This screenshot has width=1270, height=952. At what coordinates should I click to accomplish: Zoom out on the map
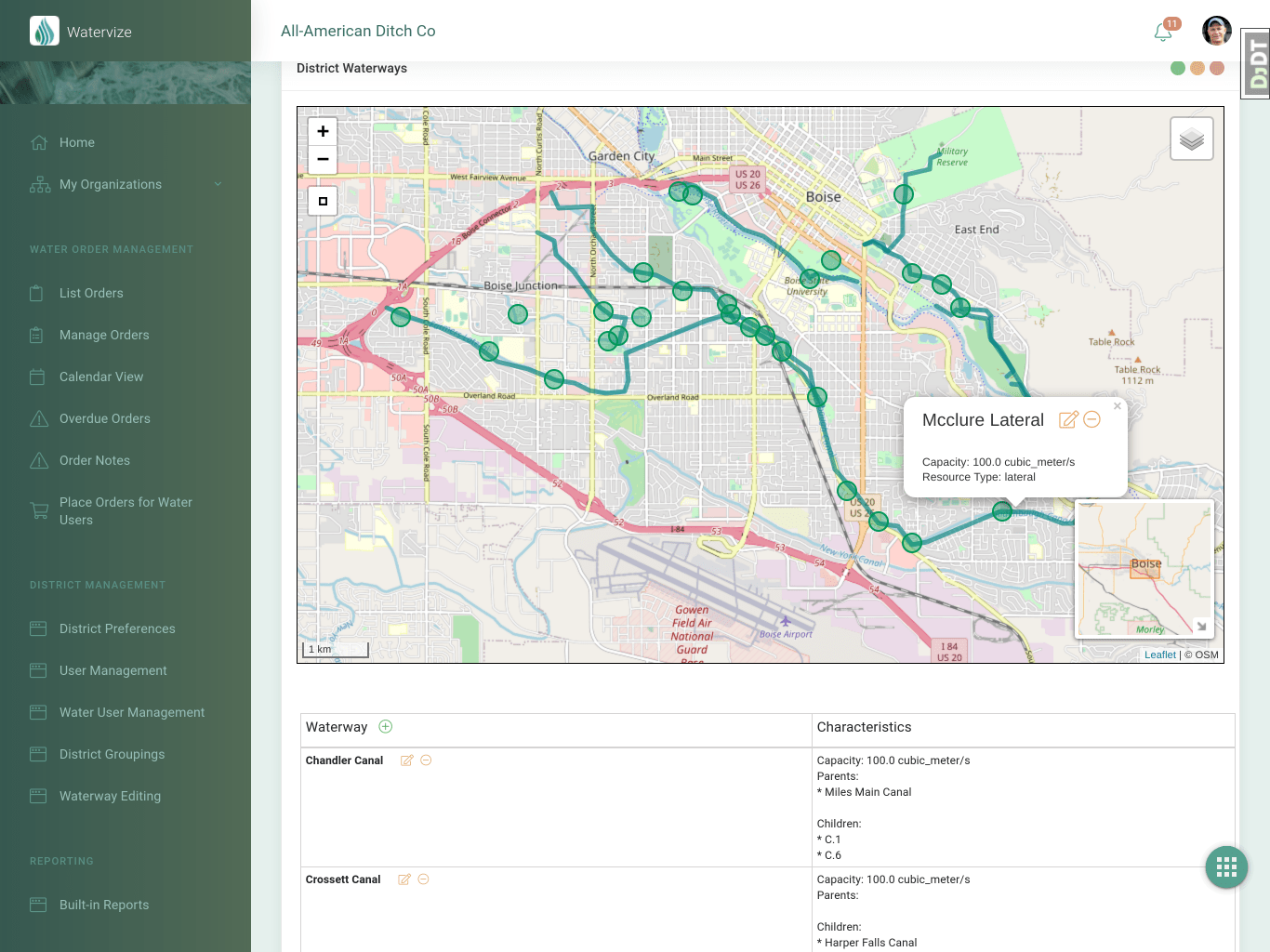[x=323, y=159]
